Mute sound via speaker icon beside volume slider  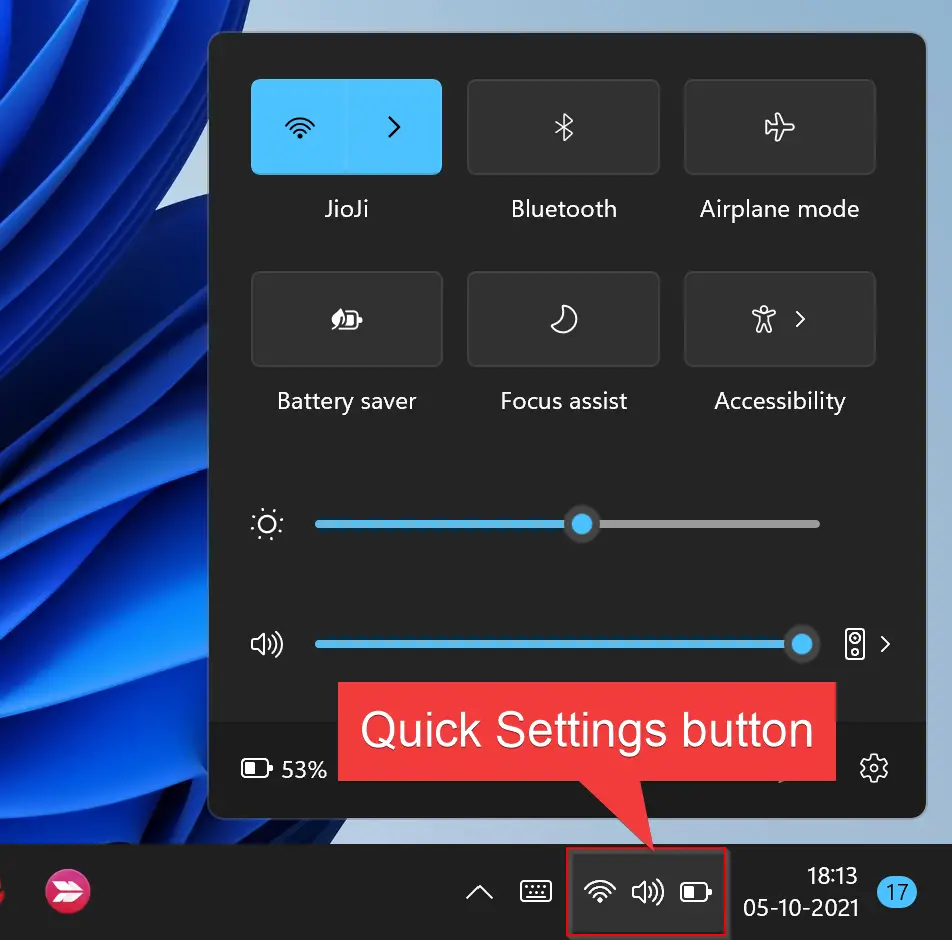point(267,644)
